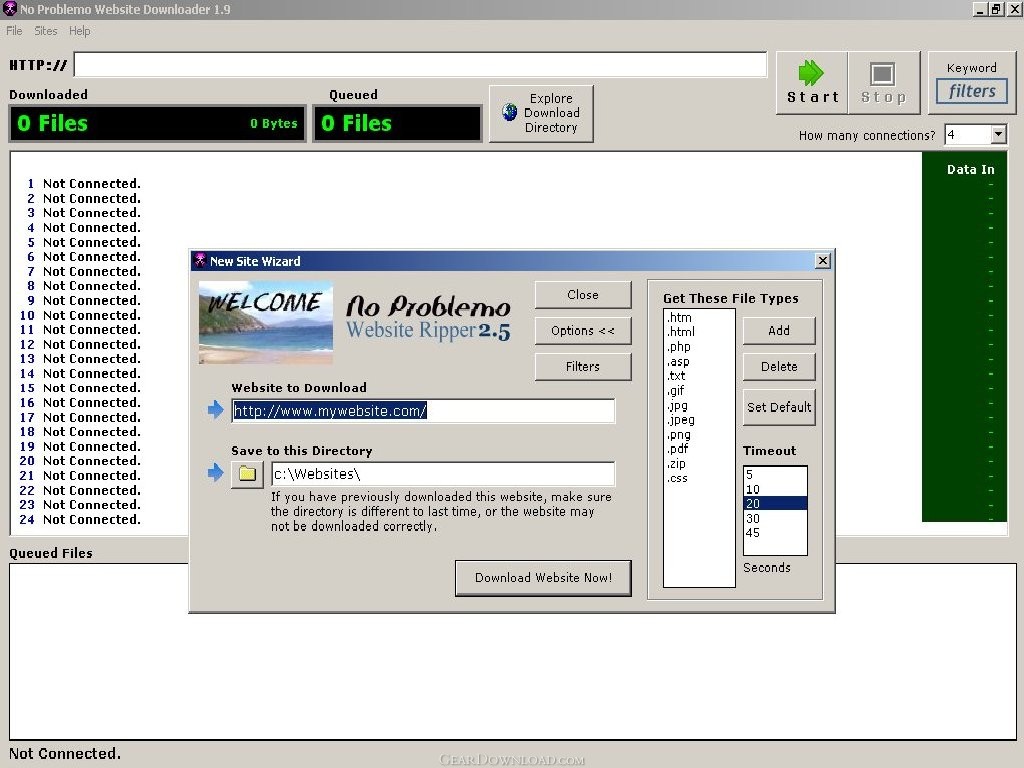Image resolution: width=1024 pixels, height=768 pixels.
Task: Select timeout of 10 seconds
Action: pos(775,489)
